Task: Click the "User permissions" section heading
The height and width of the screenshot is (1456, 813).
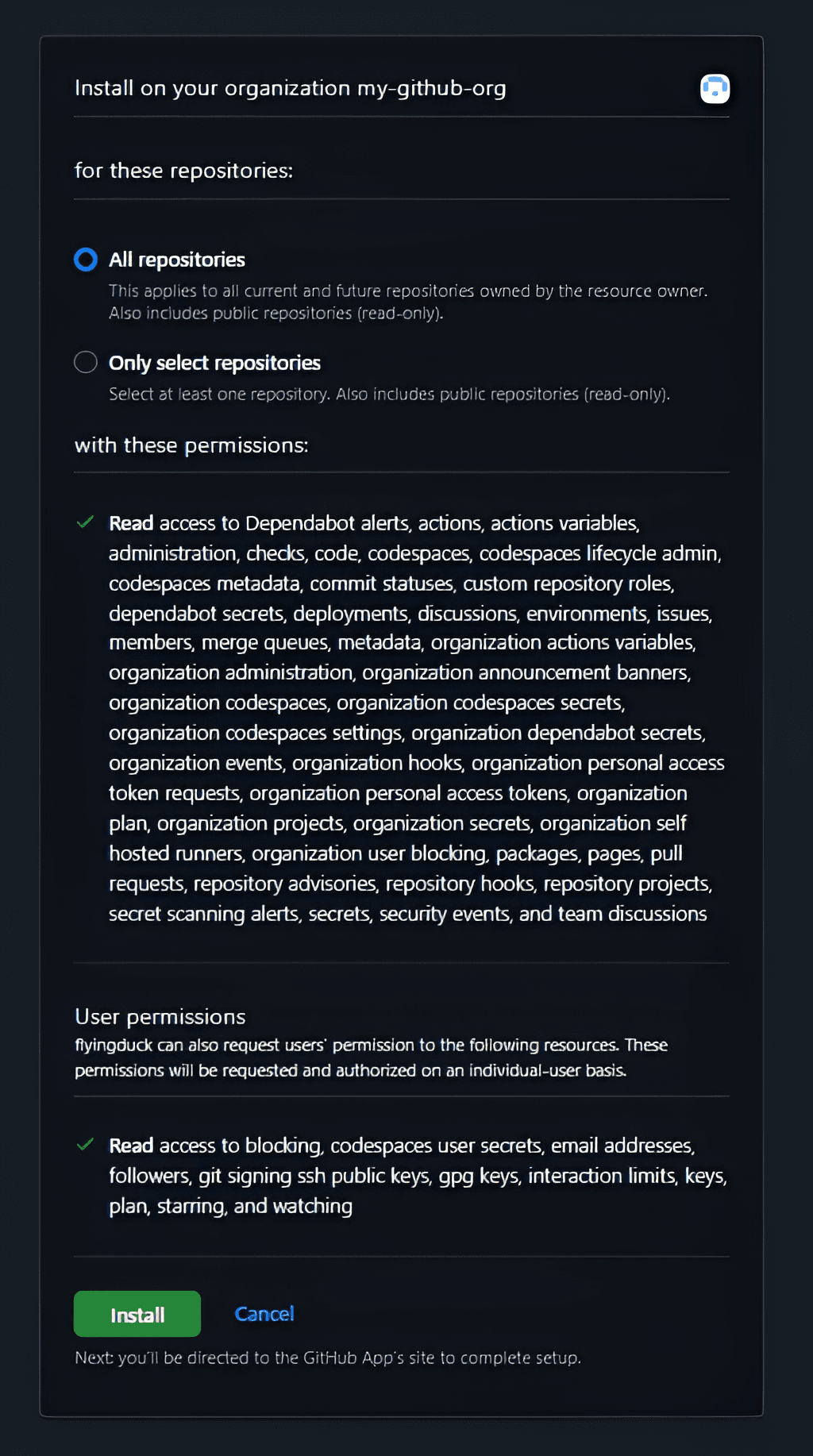Action: coord(160,1017)
